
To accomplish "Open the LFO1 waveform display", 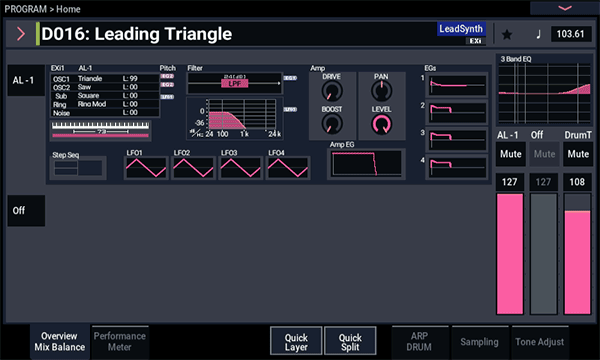I will click(146, 168).
